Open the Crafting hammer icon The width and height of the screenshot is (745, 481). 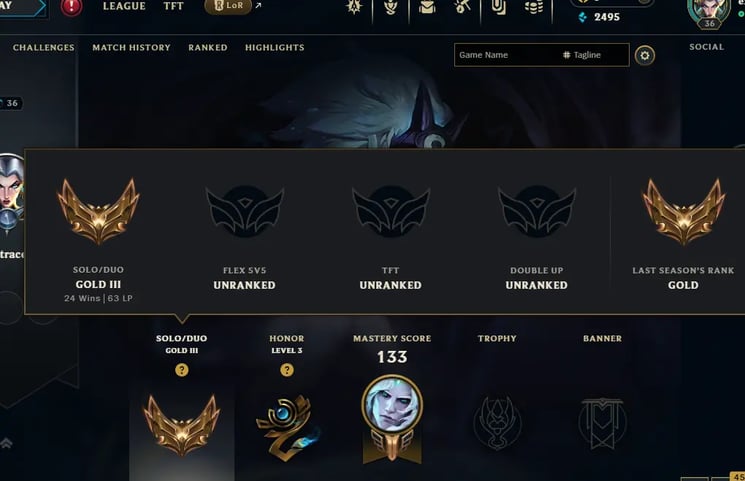462,7
